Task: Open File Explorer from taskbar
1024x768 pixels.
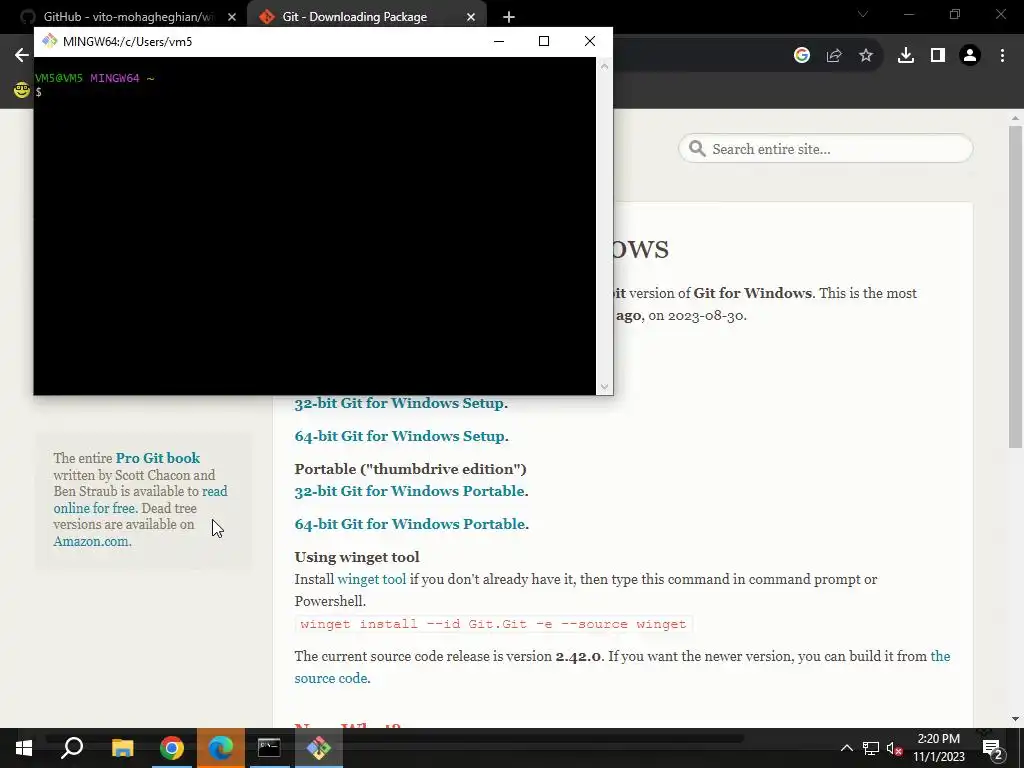Action: 122,748
